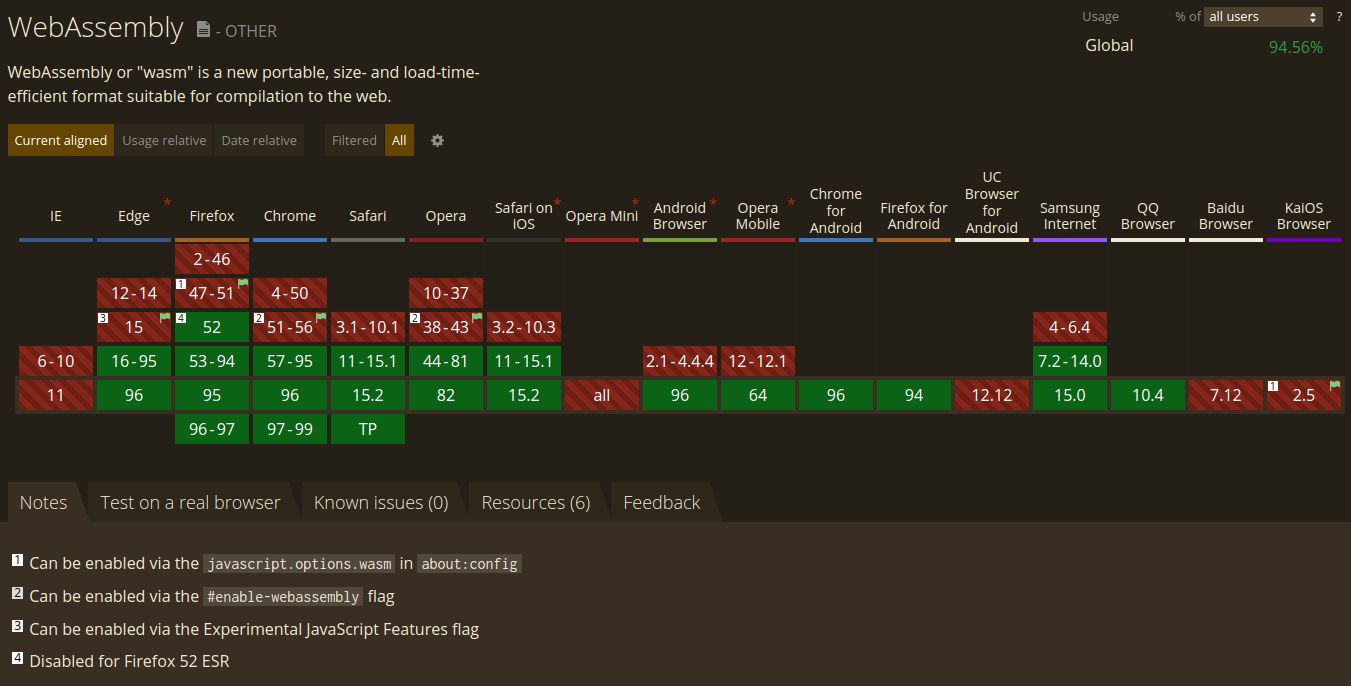Viewport: 1351px width, 686px height.
Task: Click the Safari on iOS 3.2-10.3 cell
Action: point(524,327)
